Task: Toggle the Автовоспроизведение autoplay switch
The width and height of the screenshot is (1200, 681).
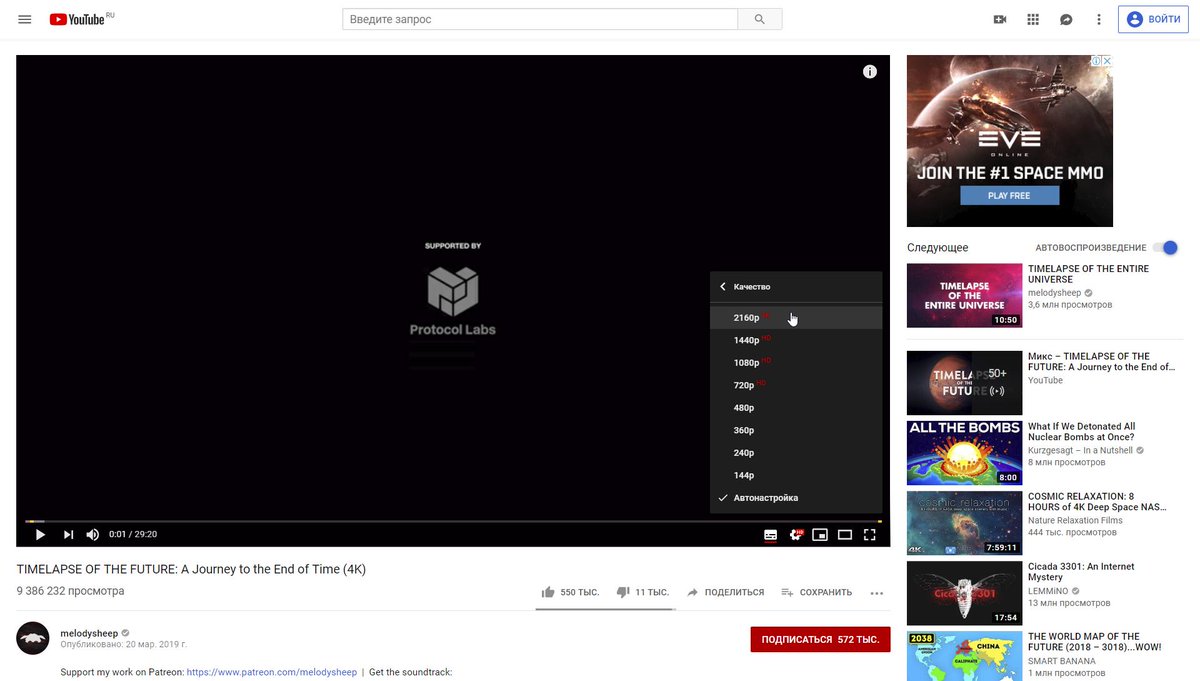Action: click(x=1165, y=247)
